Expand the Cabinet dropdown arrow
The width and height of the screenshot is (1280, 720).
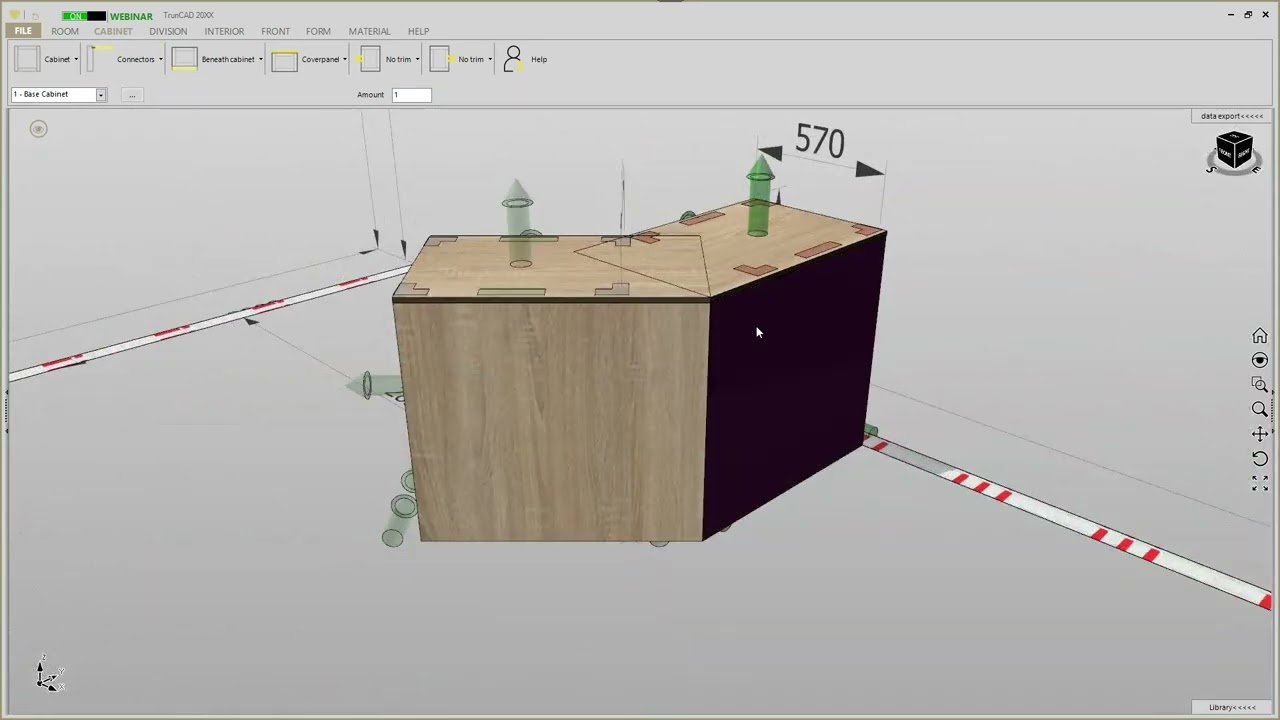tap(76, 60)
